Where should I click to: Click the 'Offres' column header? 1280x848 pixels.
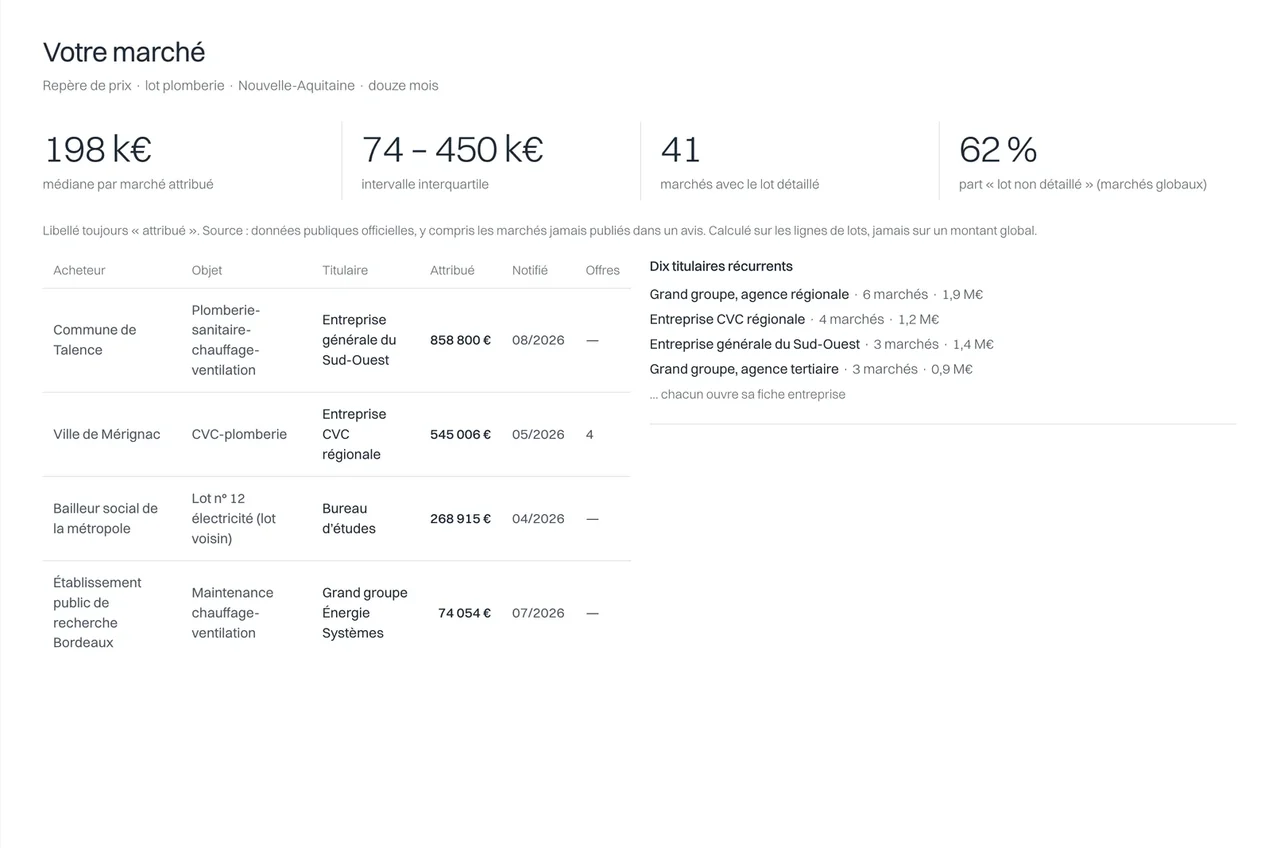(603, 270)
